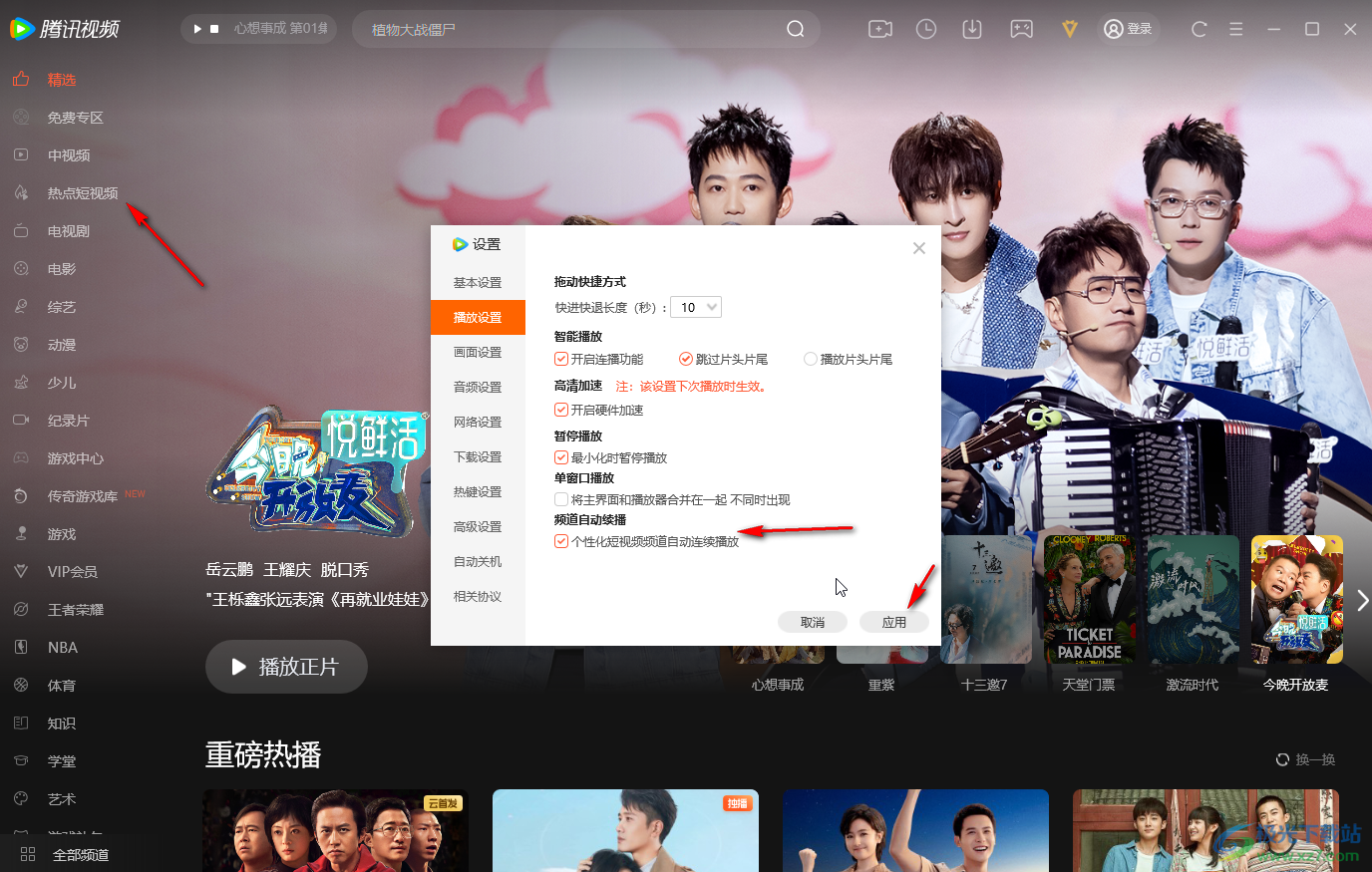Click the 游戏中心 gamepad icon in sidebar

[21, 458]
